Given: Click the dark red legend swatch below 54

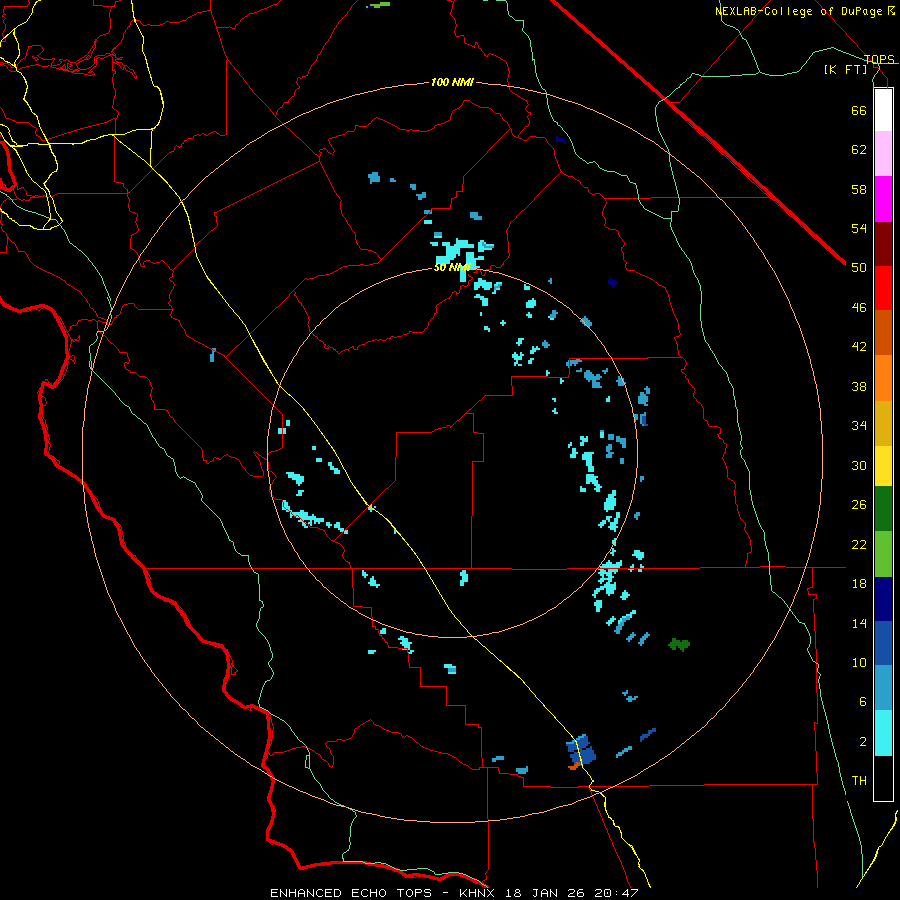Looking at the screenshot, I should 883,244.
